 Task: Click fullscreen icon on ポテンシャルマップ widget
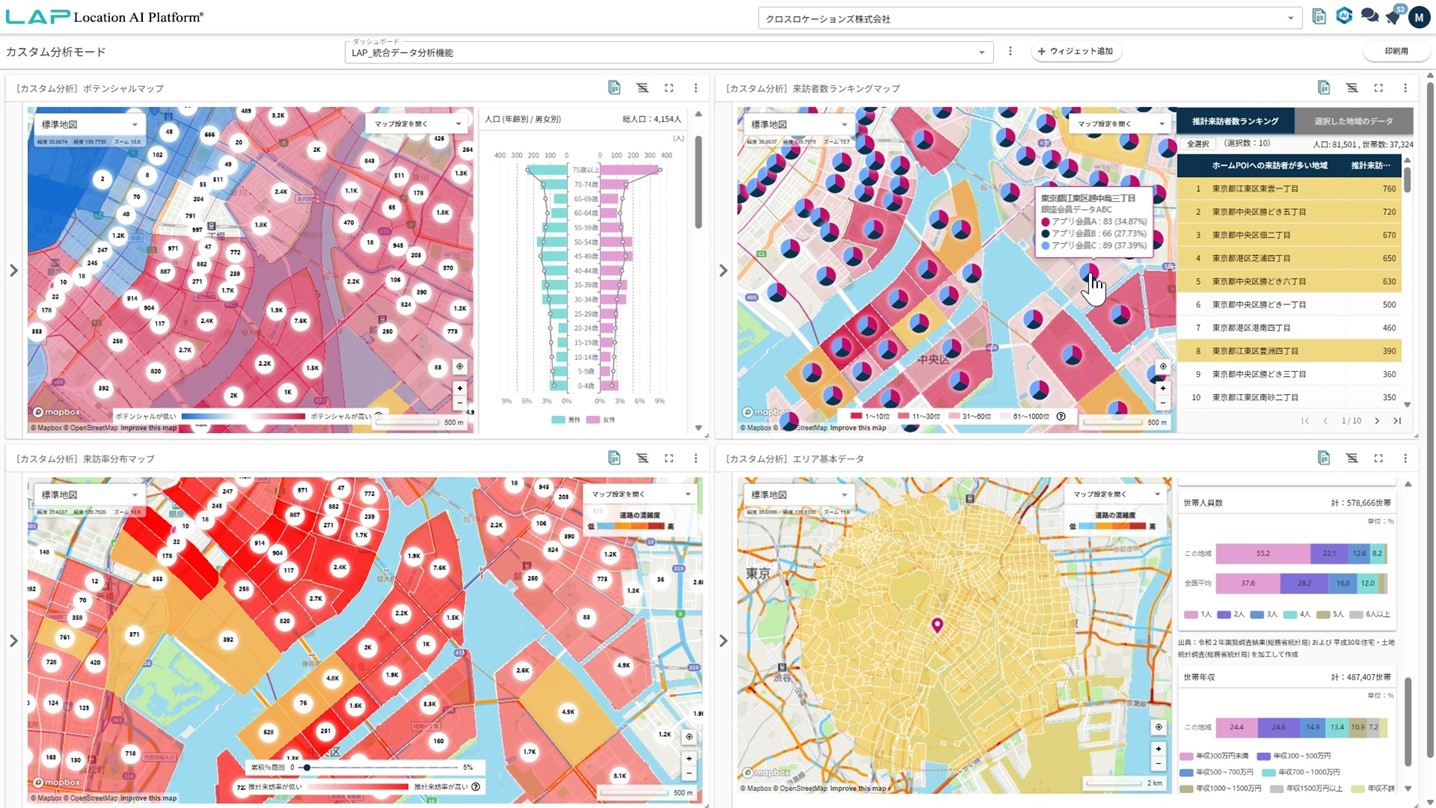click(669, 88)
